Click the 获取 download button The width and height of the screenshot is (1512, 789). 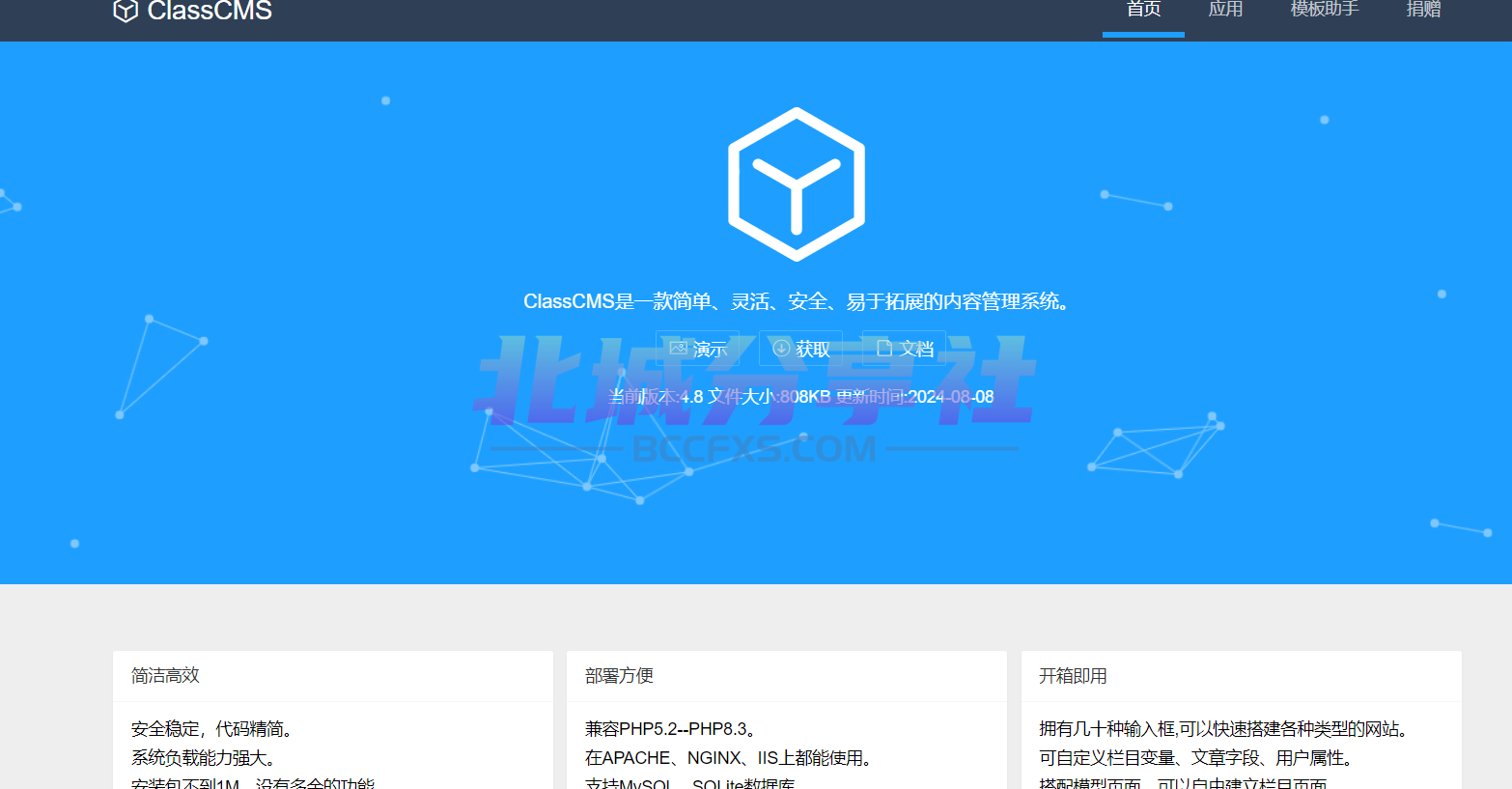(801, 349)
